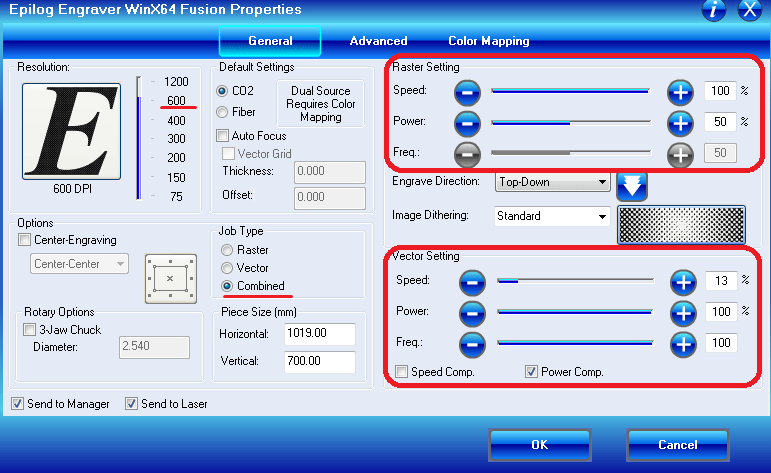The height and width of the screenshot is (473, 771).
Task: Enable Center-Engraving option
Action: [24, 240]
